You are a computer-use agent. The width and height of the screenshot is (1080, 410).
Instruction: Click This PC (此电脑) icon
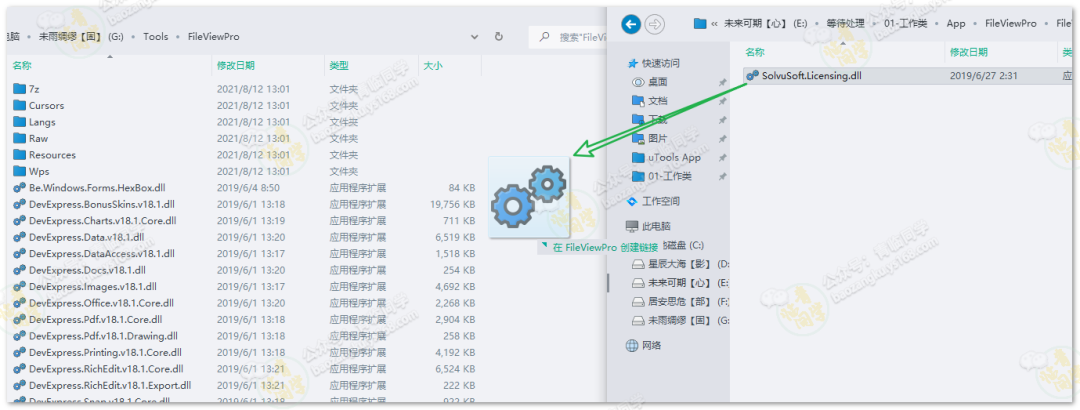tap(632, 226)
